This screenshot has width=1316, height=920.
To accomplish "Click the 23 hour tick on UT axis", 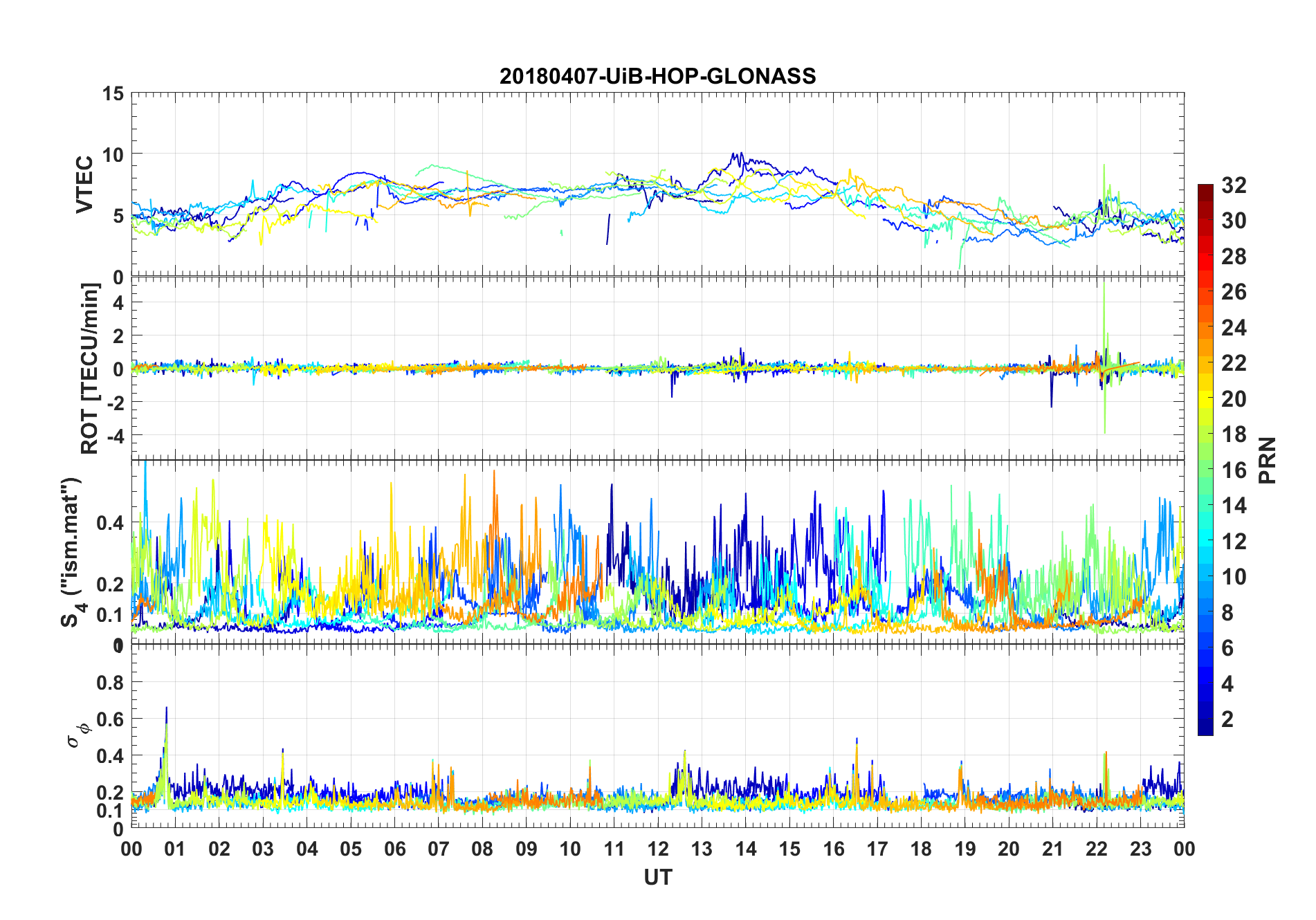I will [x=1141, y=849].
